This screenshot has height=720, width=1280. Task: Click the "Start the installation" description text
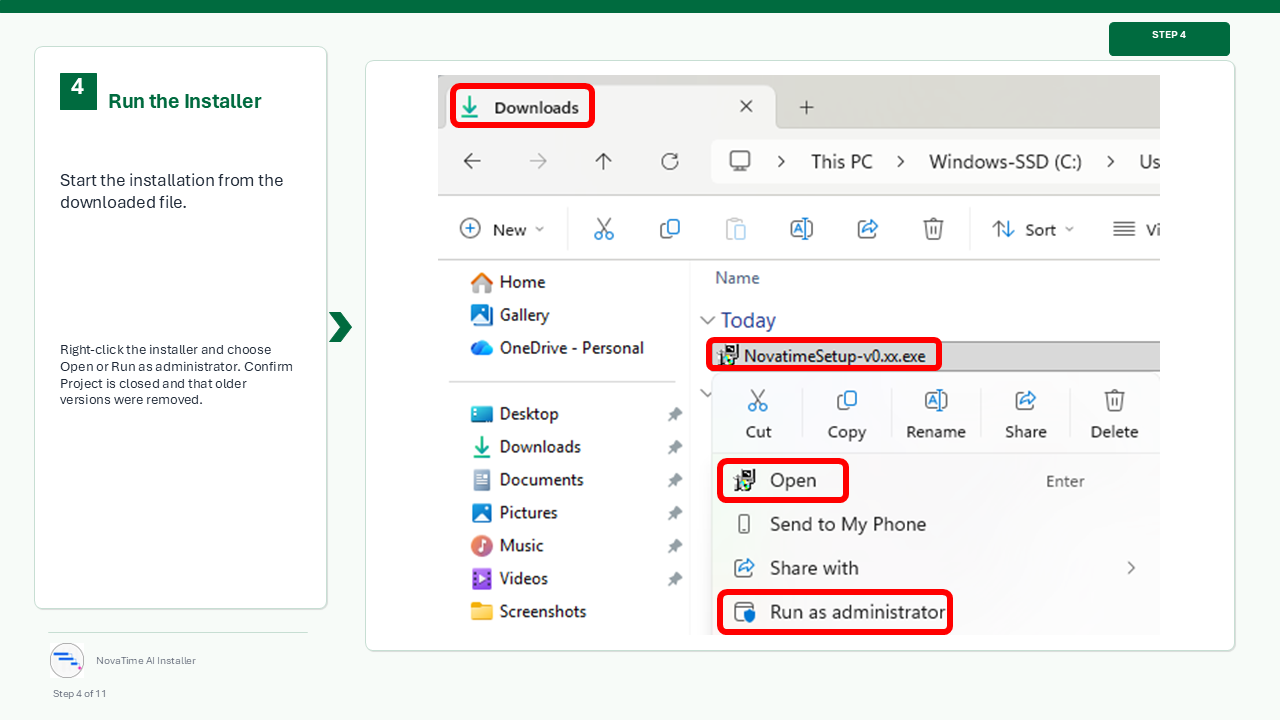(x=172, y=191)
